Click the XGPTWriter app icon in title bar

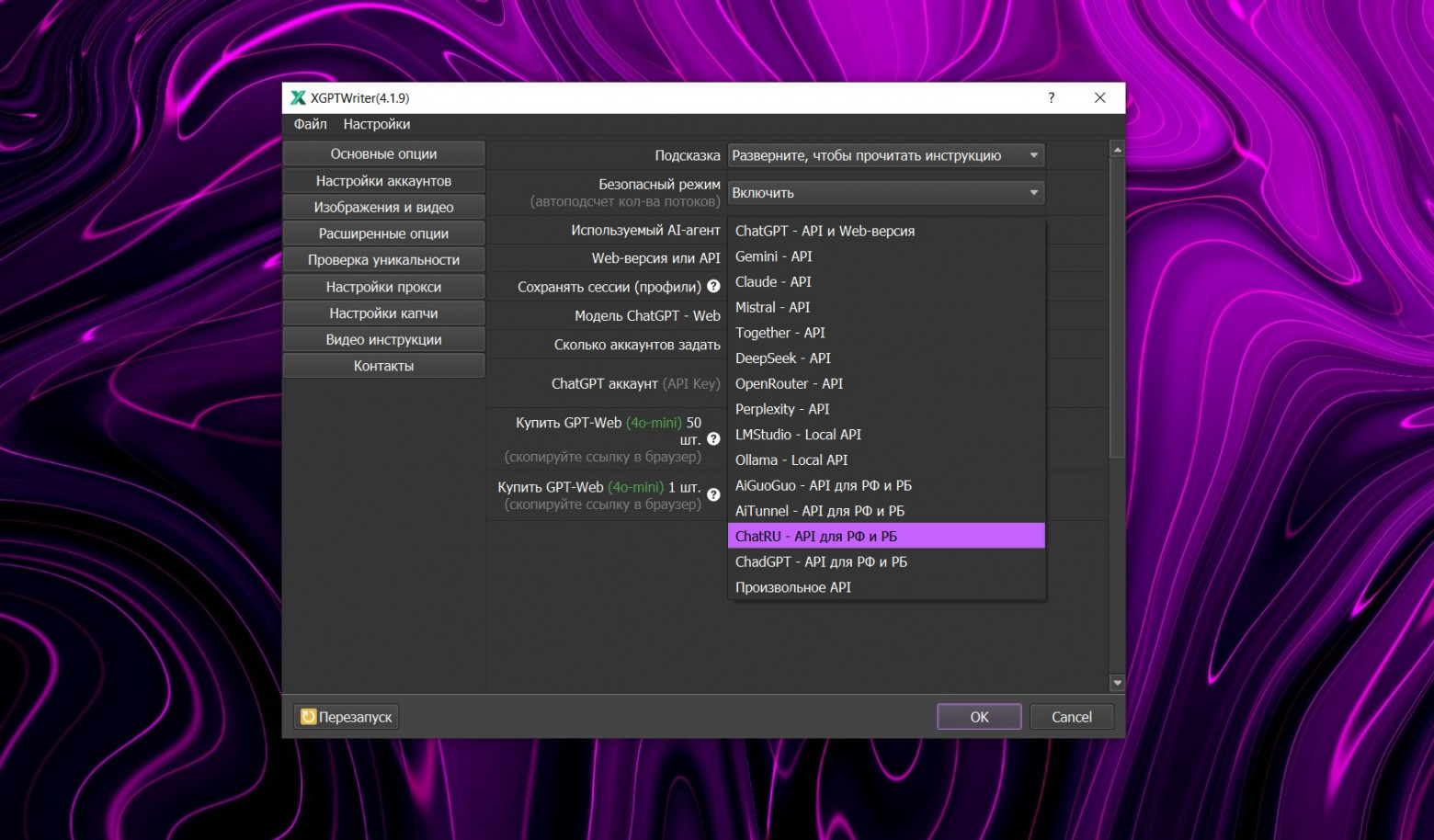tap(298, 98)
